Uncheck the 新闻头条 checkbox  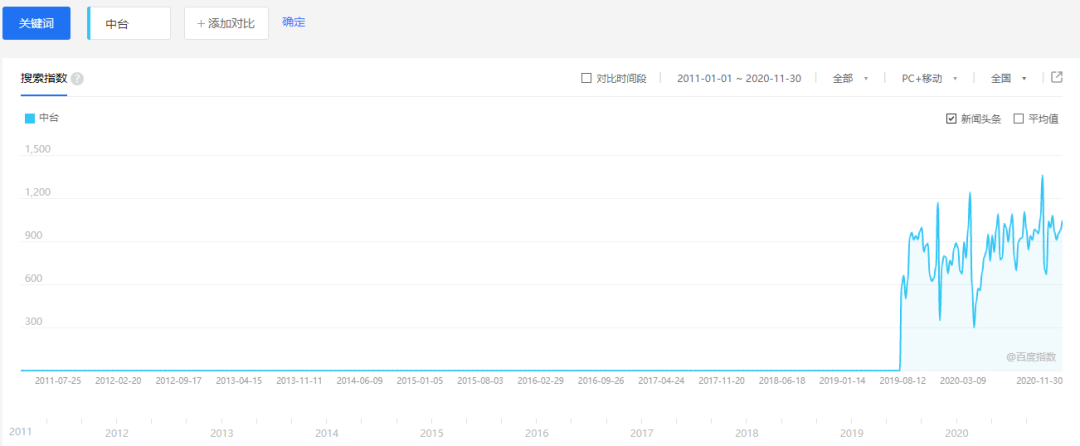pos(951,118)
